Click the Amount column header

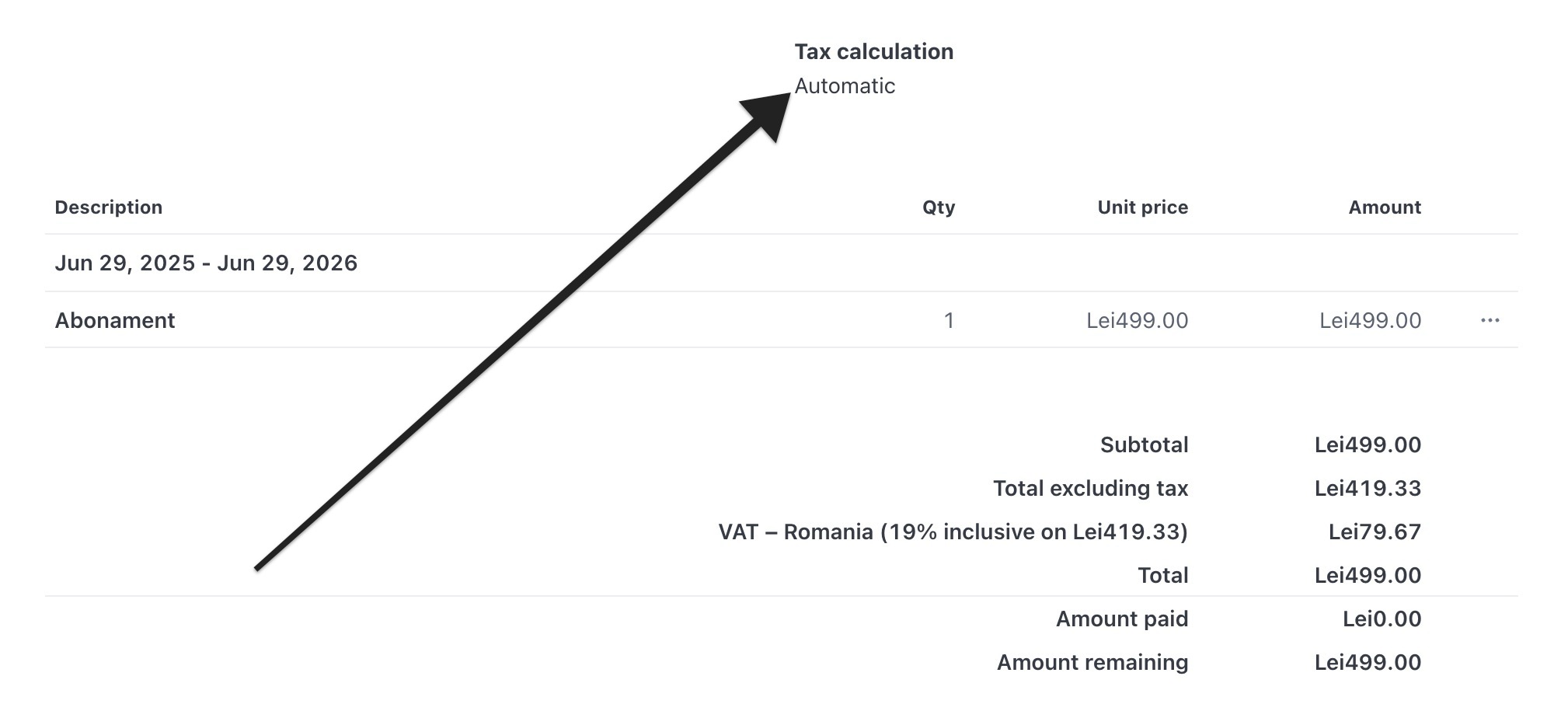[1384, 207]
